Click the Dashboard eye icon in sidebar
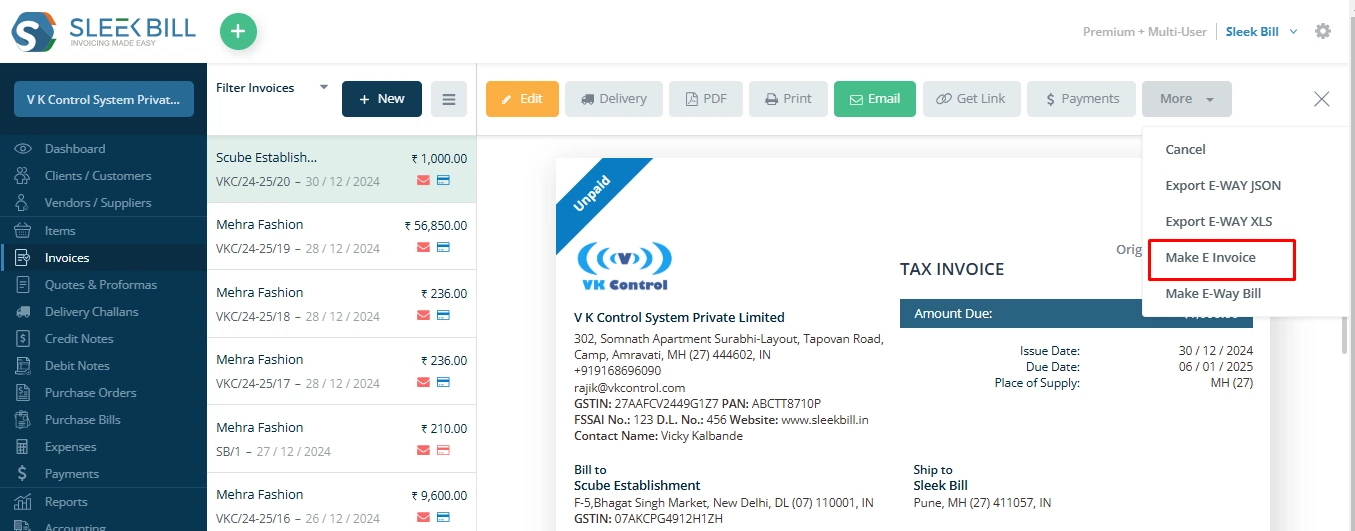Image resolution: width=1355 pixels, height=531 pixels. point(23,149)
